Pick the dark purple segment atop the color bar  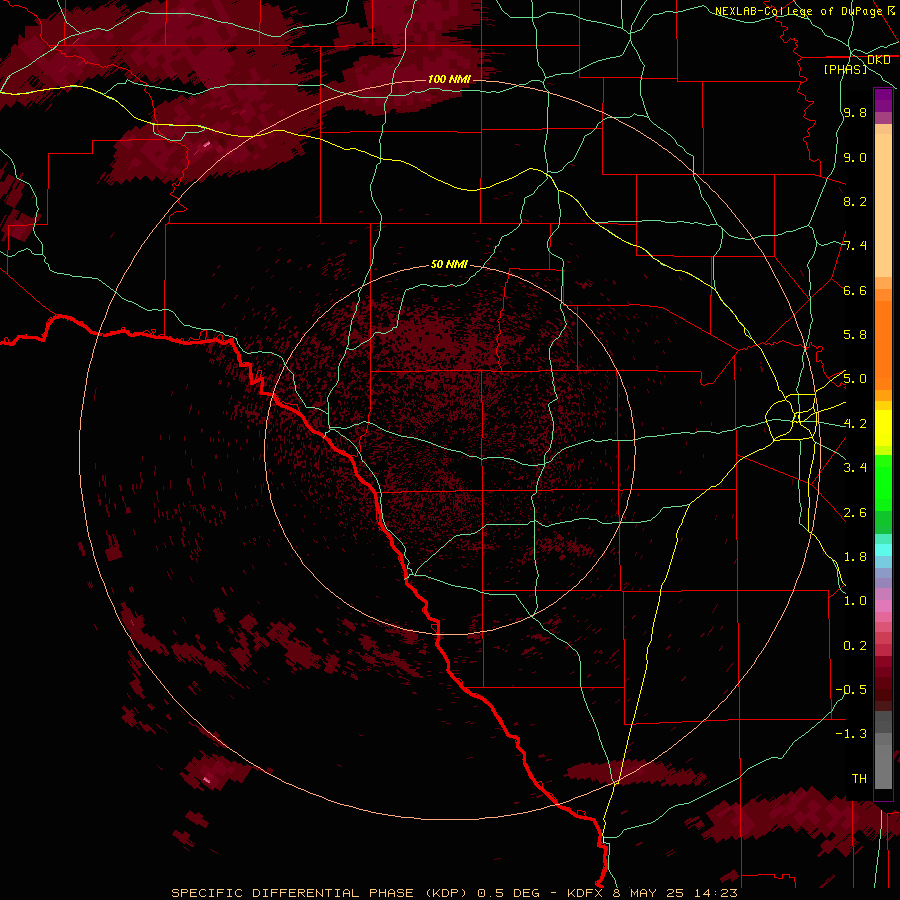883,100
